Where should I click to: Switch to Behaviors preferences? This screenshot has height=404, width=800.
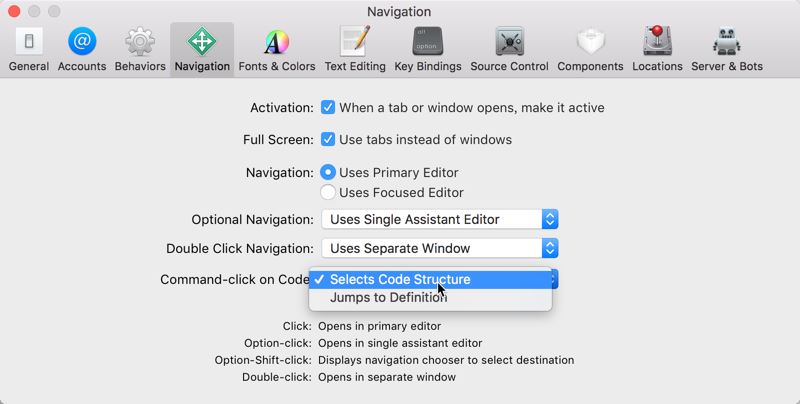click(x=140, y=49)
